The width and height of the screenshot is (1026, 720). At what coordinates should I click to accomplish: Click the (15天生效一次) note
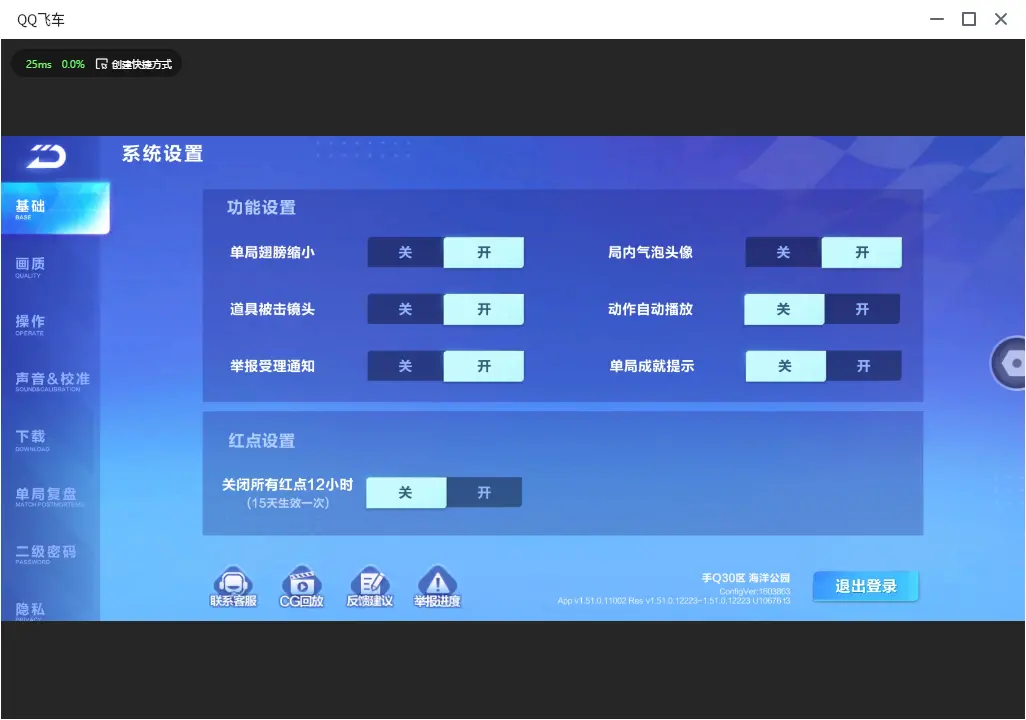tap(288, 503)
